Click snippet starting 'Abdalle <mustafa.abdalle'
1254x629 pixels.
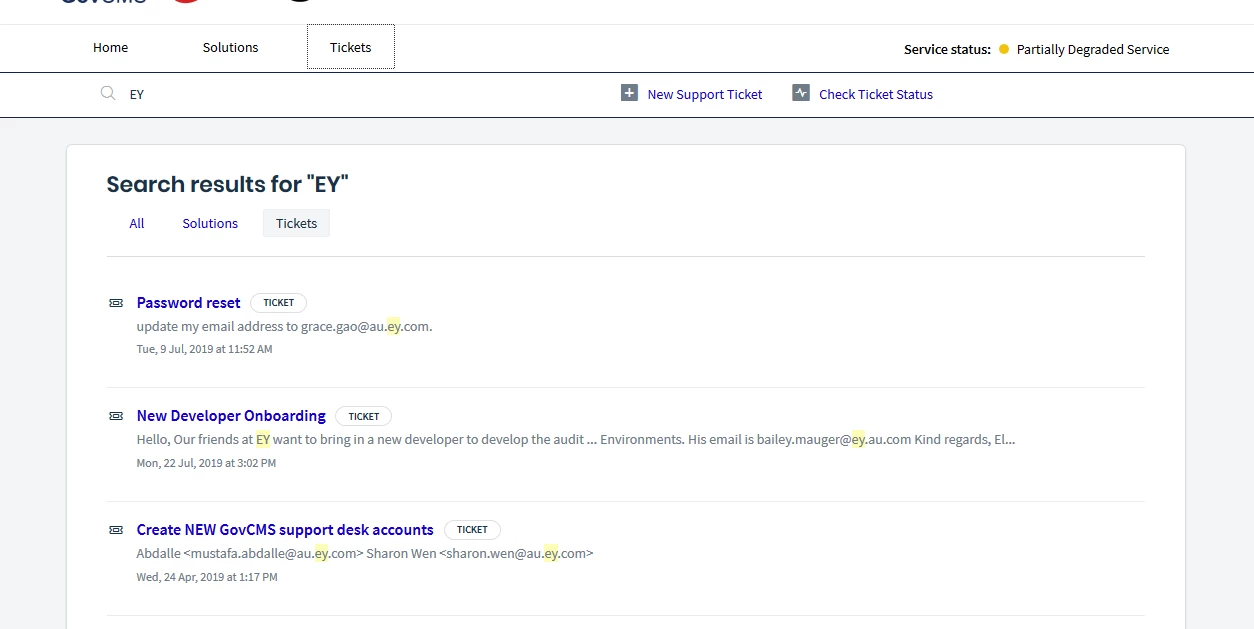point(365,553)
